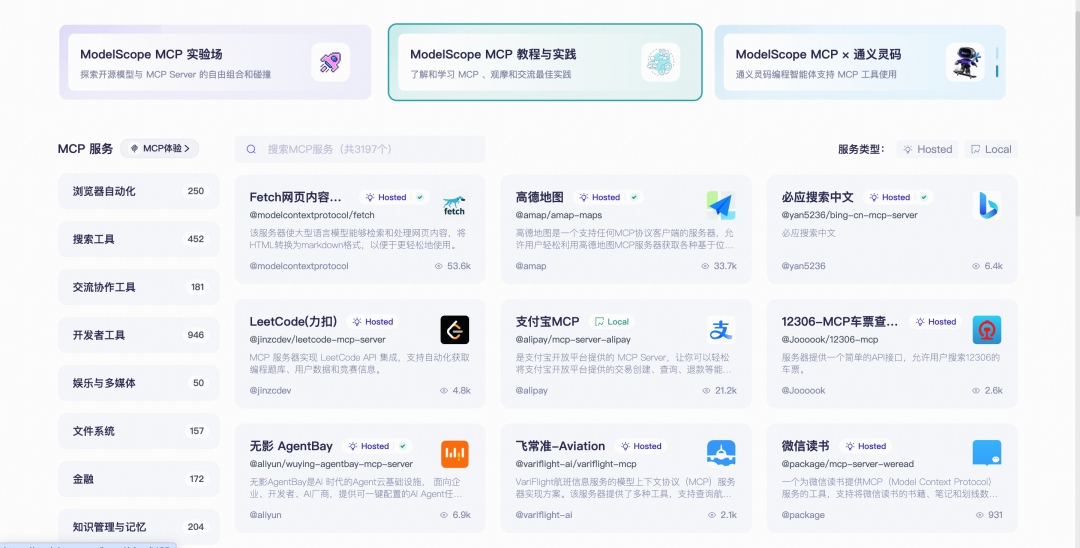
Task: Click the verified check on 高德地图 badge
Action: [x=634, y=197]
